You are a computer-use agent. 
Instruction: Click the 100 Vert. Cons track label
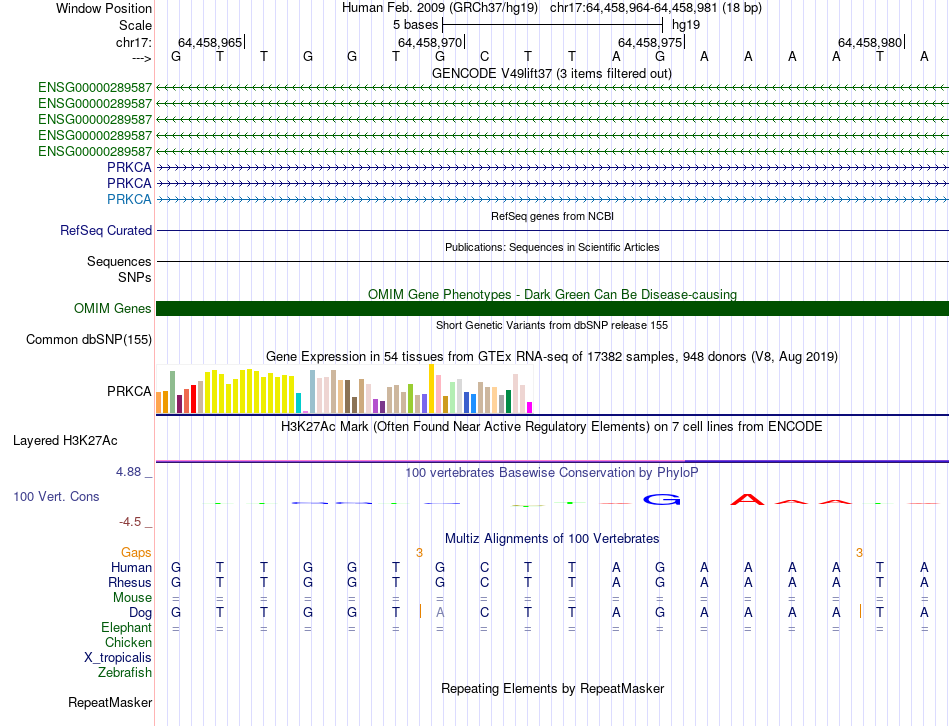pos(56,496)
